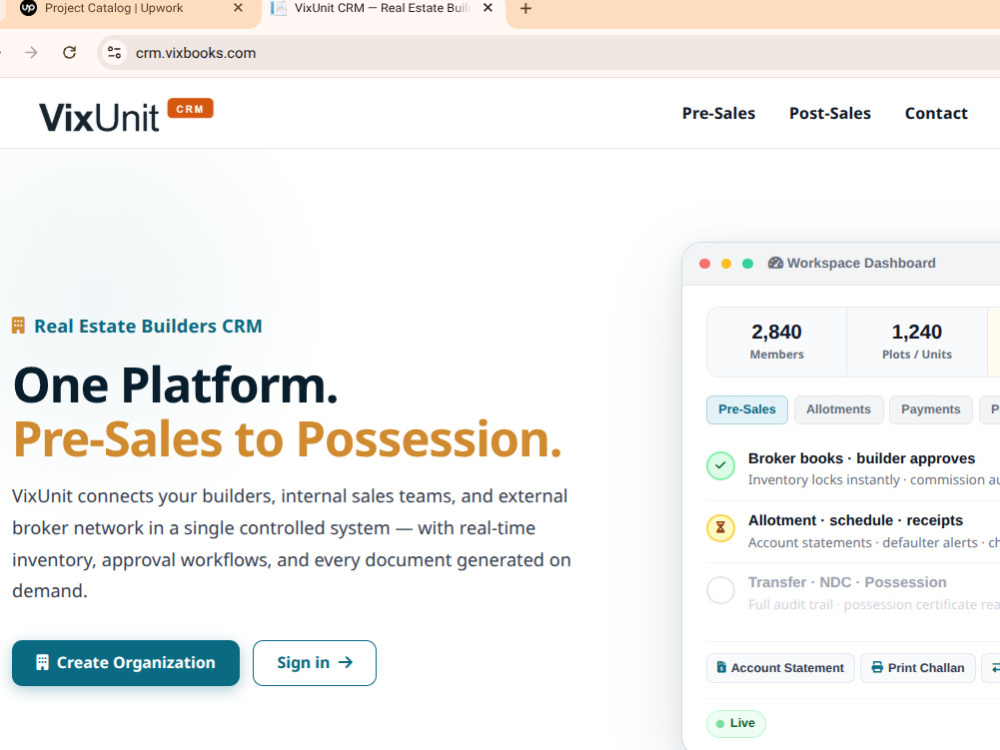
Task: Click the printer icon in Print Challan
Action: click(x=877, y=667)
